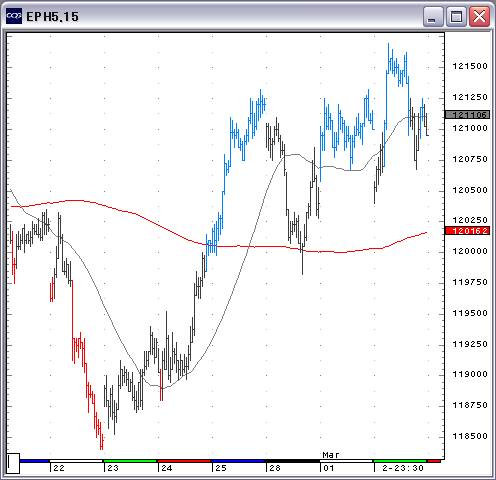
Task: Click the green session bar above date 23
Action: coord(130,461)
